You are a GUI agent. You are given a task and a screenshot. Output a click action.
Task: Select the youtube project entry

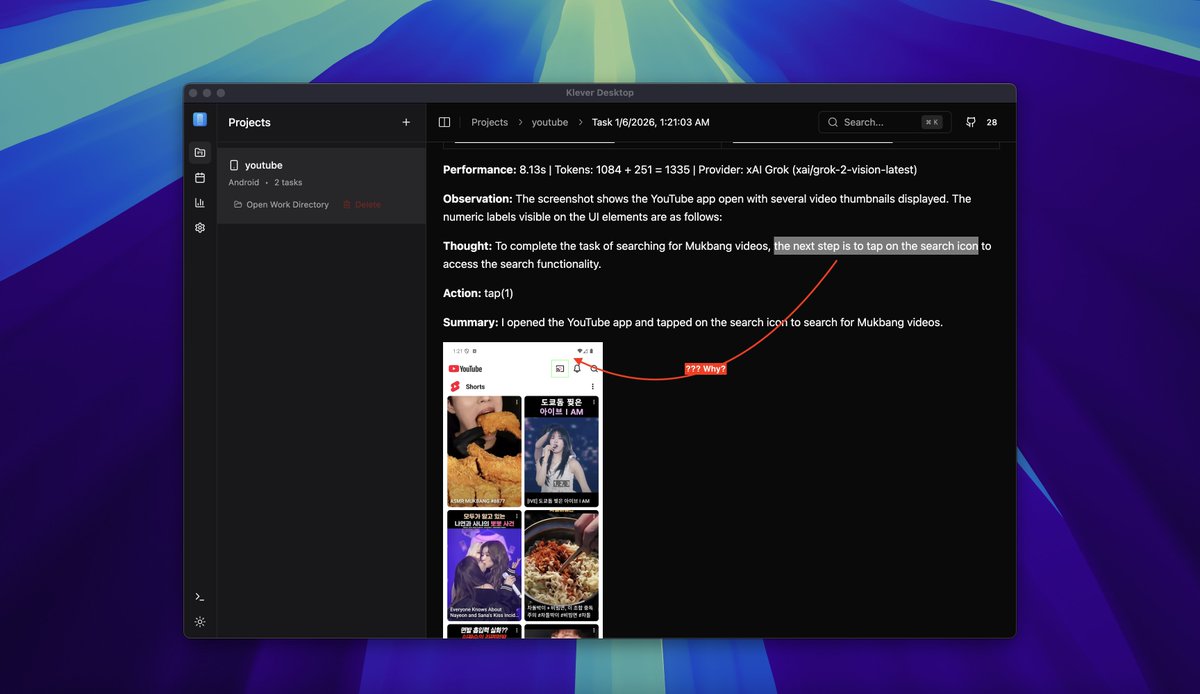(x=321, y=185)
